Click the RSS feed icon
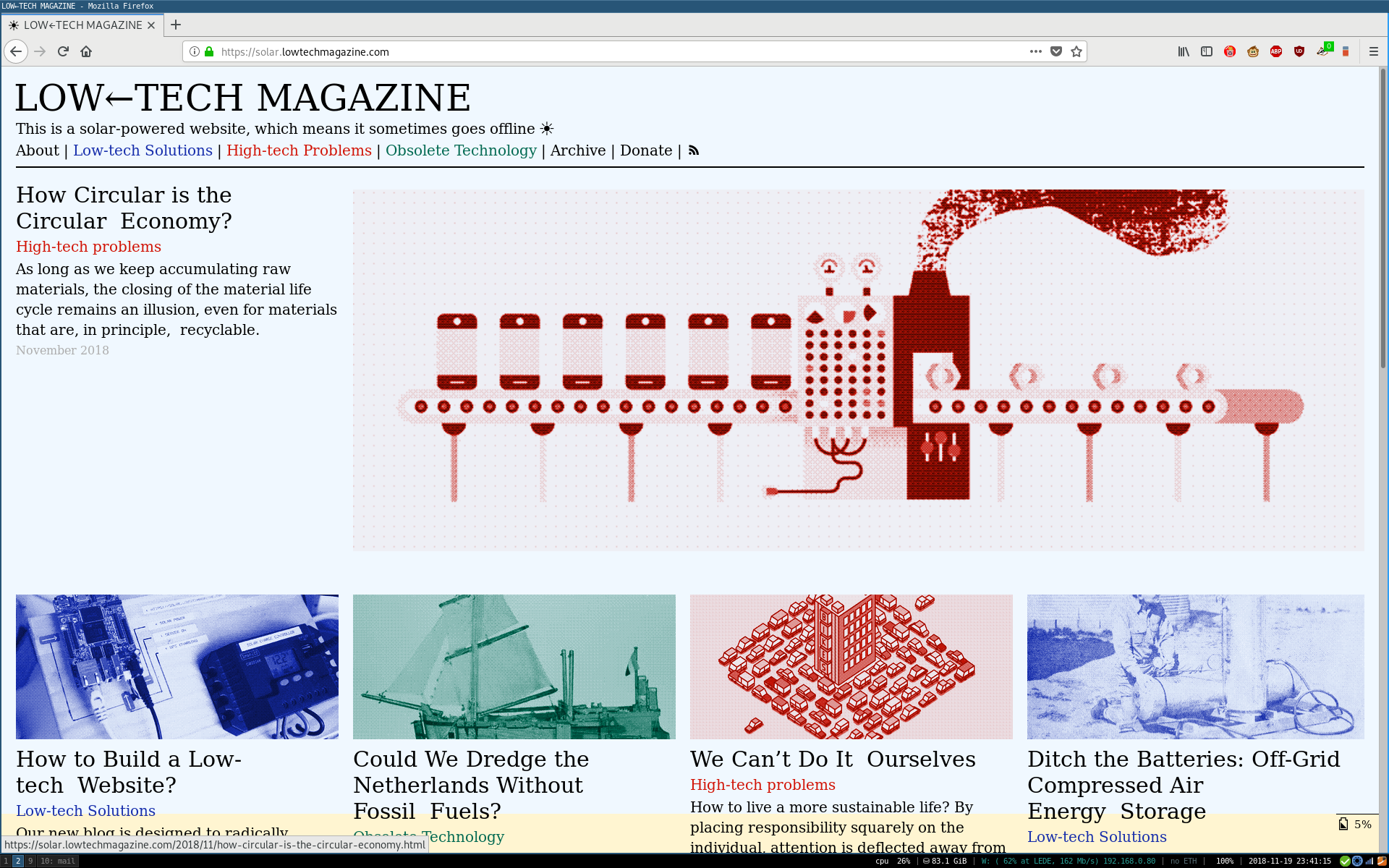Screen dimensions: 1389x868 click(x=694, y=150)
